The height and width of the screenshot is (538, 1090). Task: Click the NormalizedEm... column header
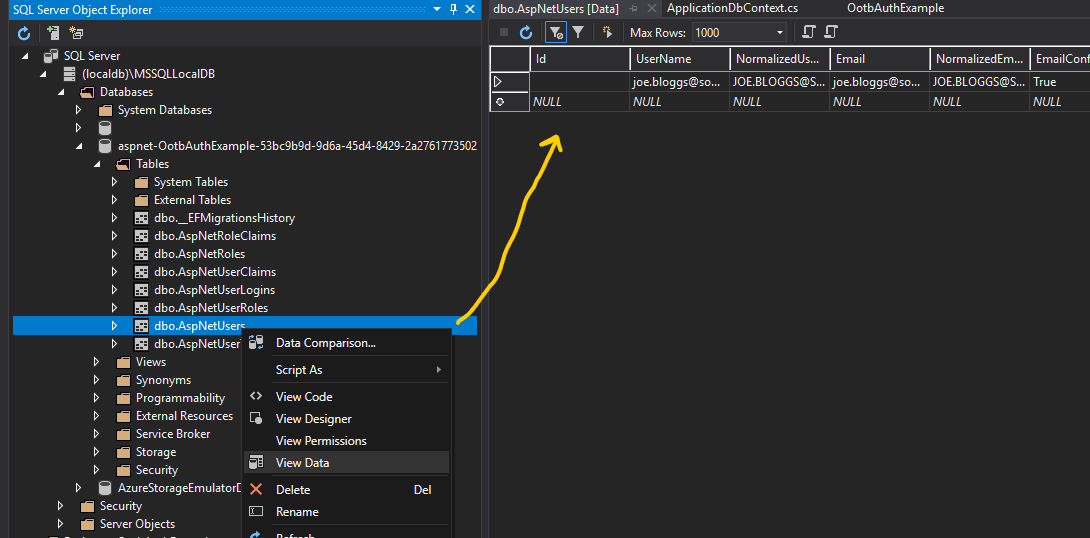[x=980, y=59]
